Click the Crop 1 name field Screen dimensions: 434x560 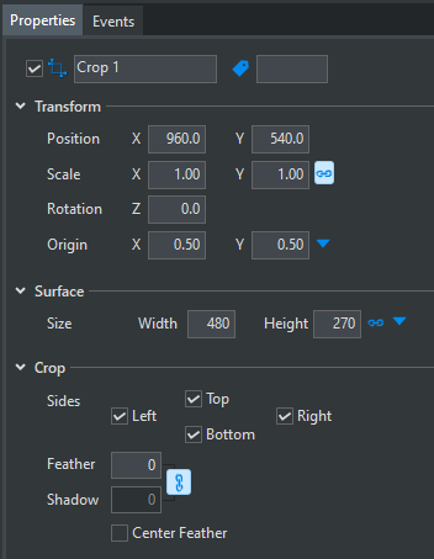coord(145,69)
